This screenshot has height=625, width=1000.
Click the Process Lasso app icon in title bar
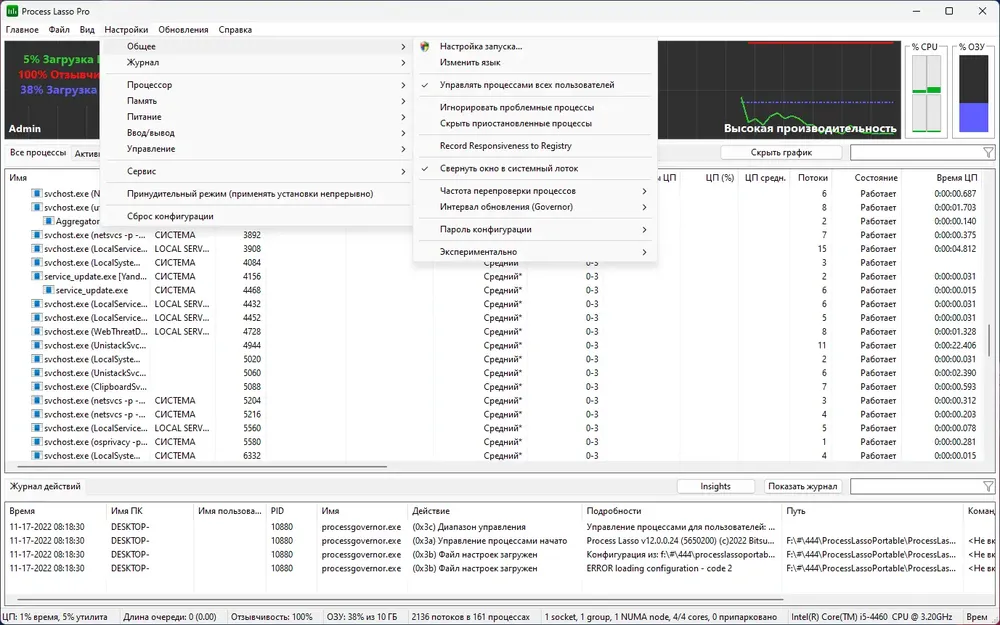[x=11, y=11]
